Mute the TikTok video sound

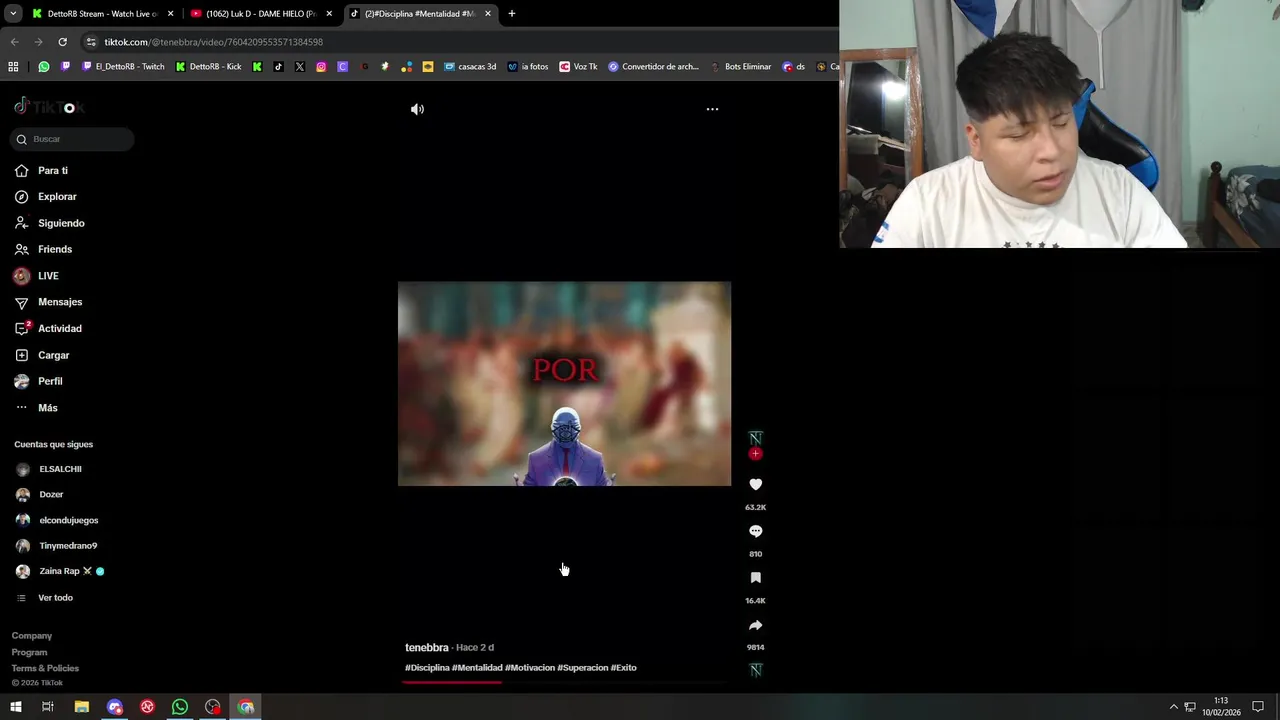[417, 109]
